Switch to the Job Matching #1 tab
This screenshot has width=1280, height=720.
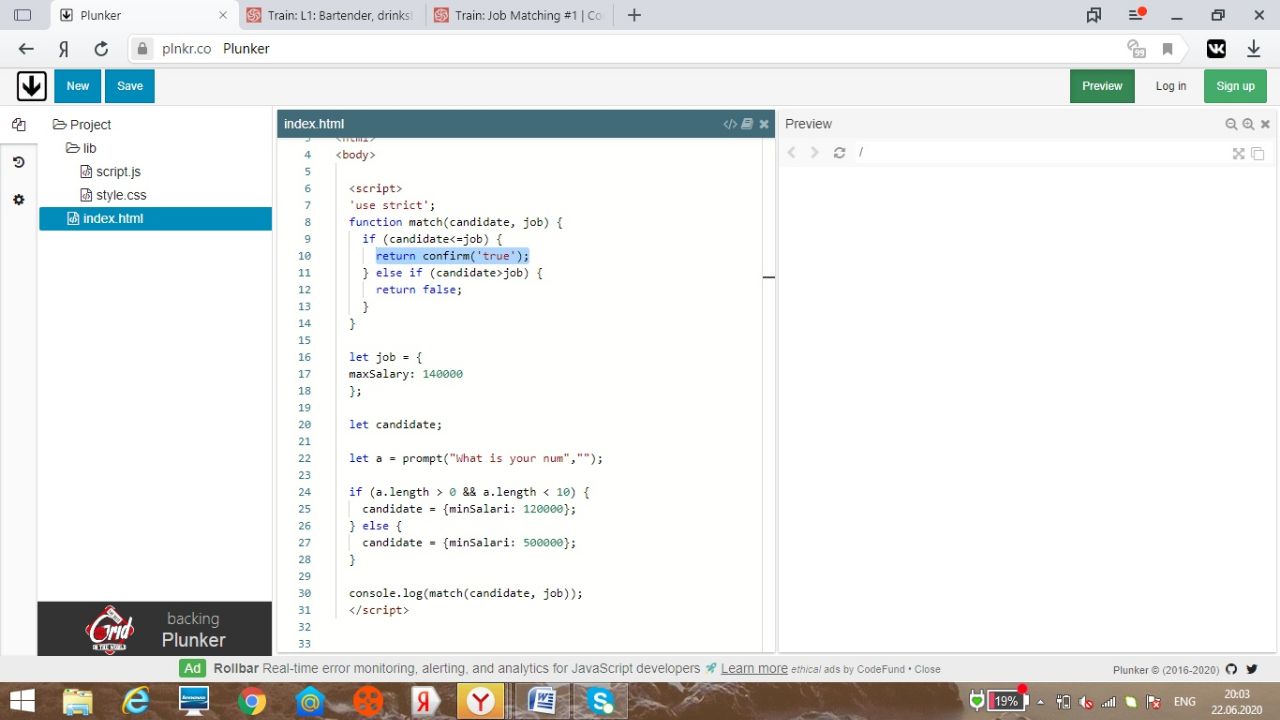point(520,15)
